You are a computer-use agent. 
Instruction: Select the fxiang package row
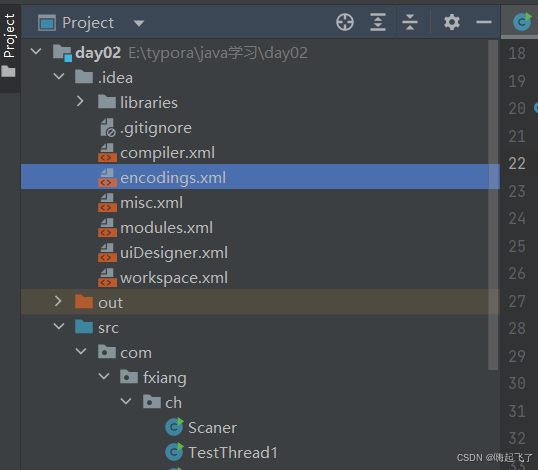tap(260, 378)
